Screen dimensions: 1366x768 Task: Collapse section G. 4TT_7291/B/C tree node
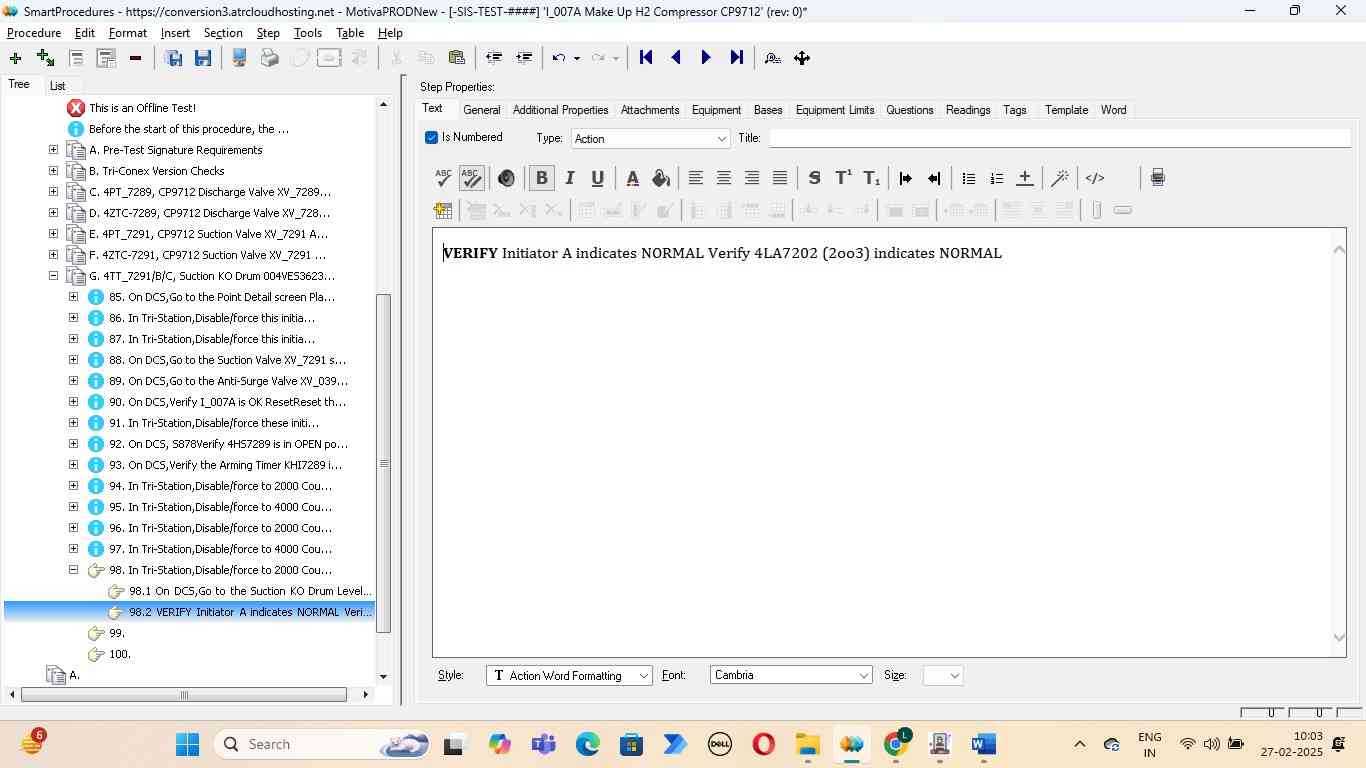click(53, 276)
